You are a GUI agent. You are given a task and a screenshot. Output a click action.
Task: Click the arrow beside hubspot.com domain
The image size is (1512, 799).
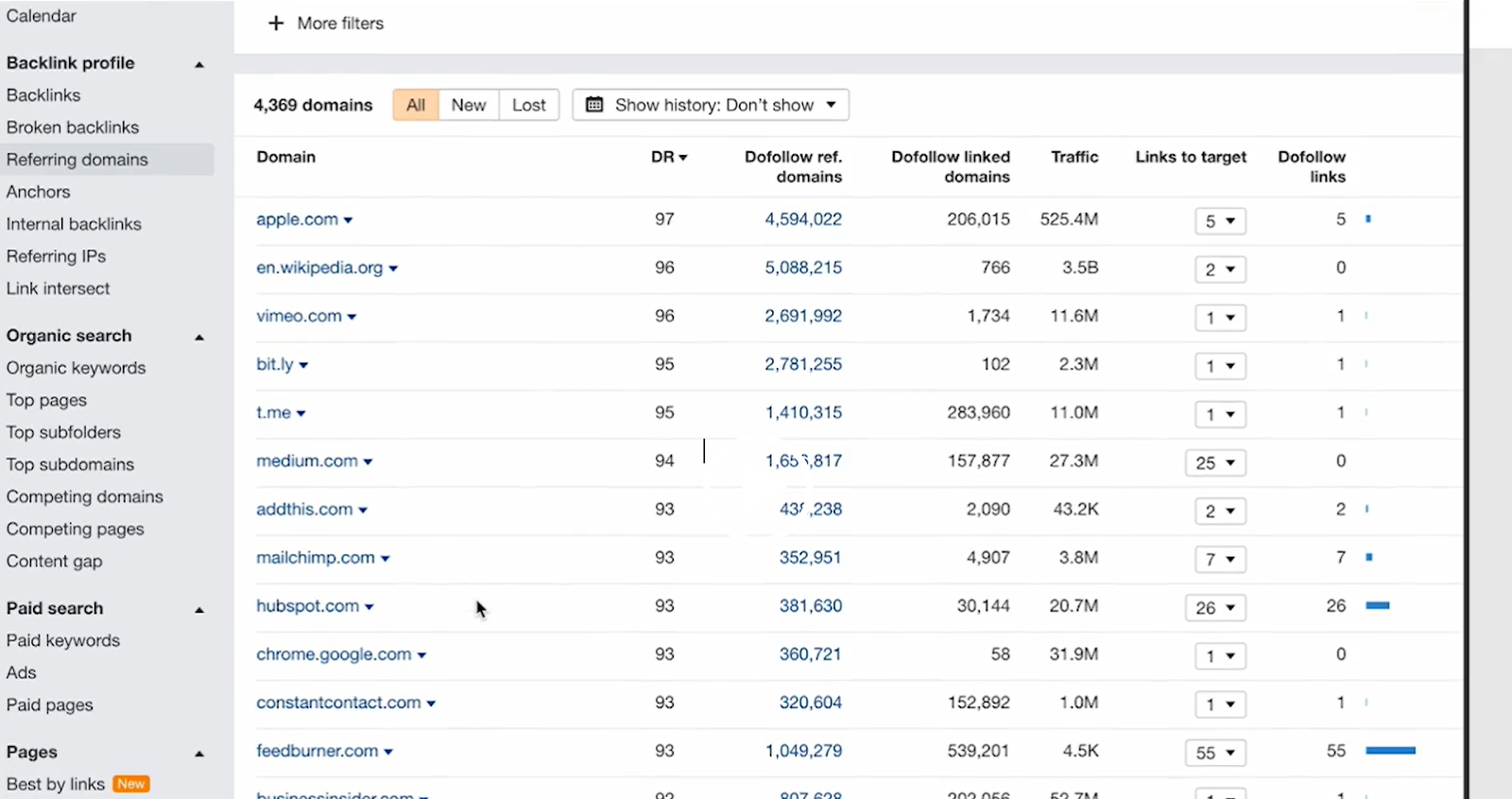(369, 607)
